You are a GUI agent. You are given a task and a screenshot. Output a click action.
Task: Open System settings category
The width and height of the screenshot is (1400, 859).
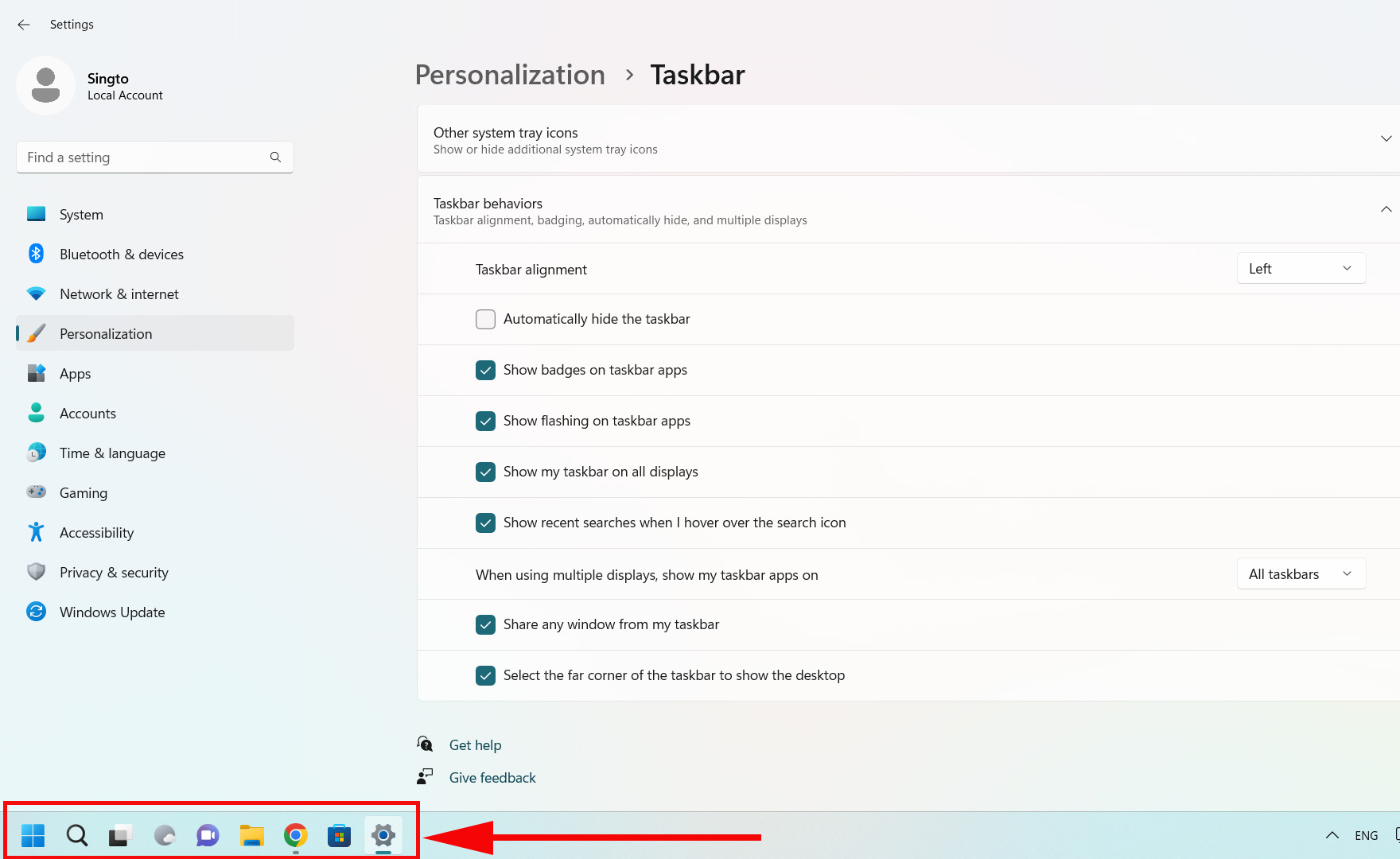(x=155, y=215)
